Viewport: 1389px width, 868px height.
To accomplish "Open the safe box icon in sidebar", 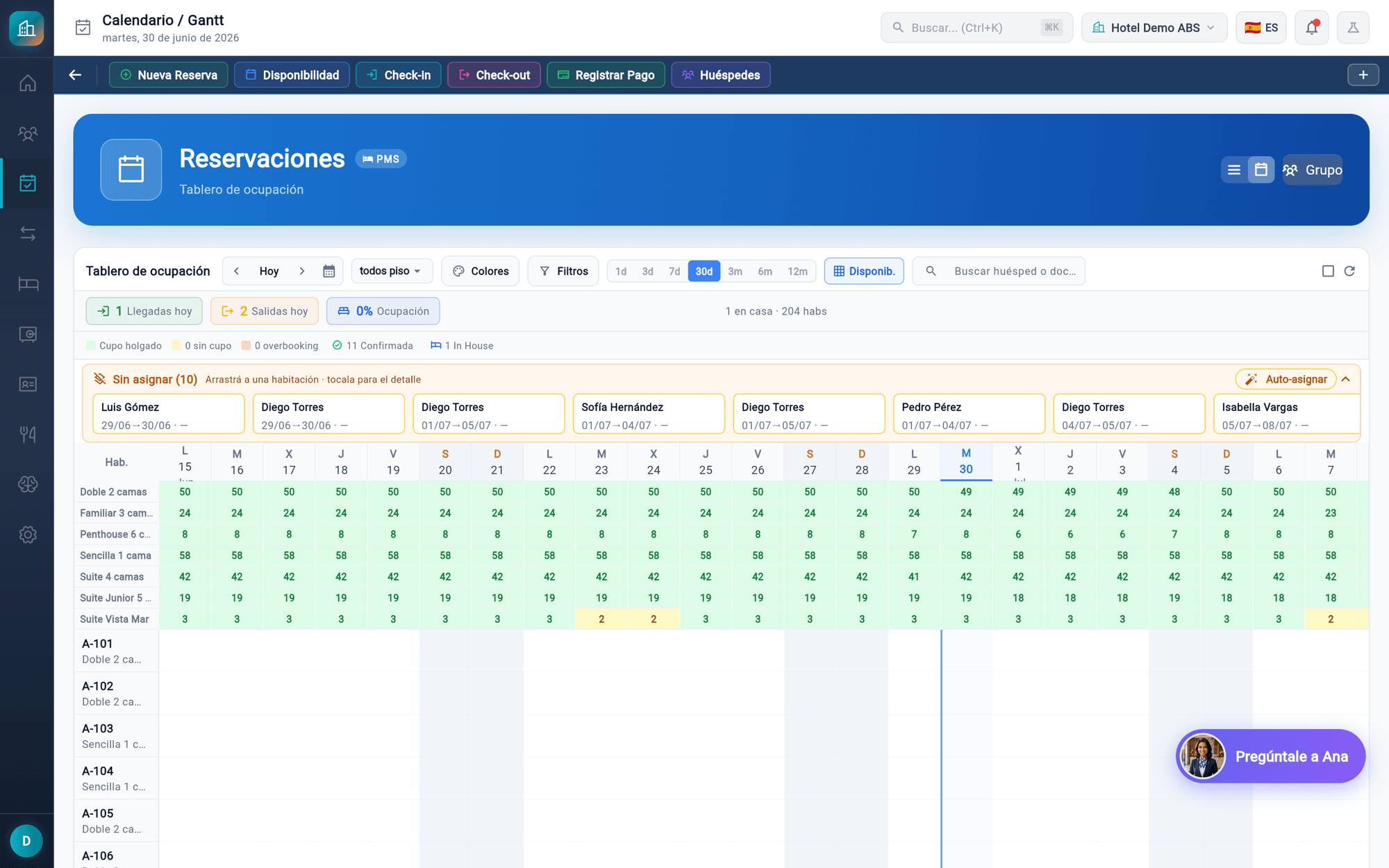I will point(28,334).
